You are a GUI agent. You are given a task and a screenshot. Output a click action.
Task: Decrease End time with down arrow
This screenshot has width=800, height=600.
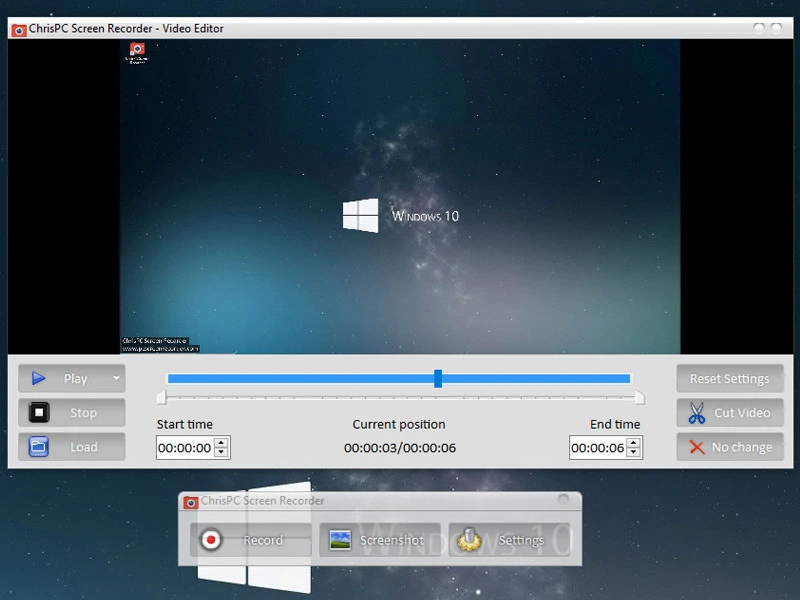click(633, 453)
